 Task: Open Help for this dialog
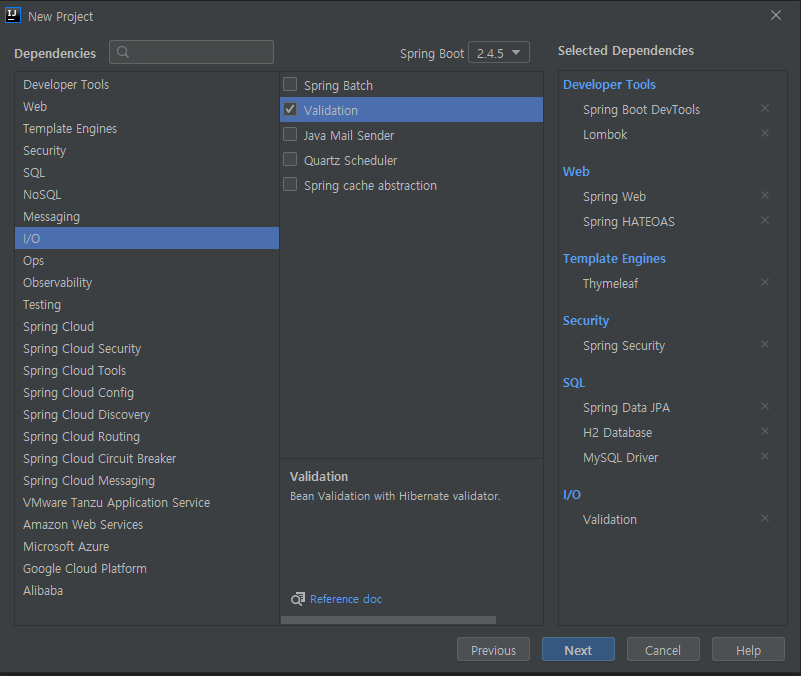pos(748,649)
